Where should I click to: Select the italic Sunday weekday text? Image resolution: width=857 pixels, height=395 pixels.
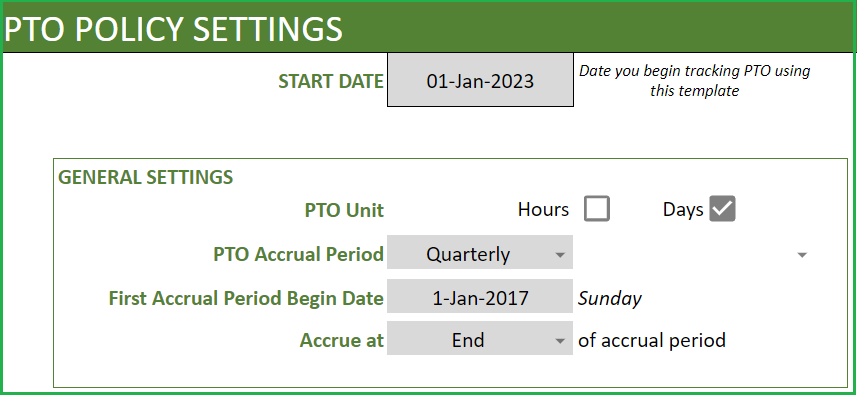(x=610, y=298)
